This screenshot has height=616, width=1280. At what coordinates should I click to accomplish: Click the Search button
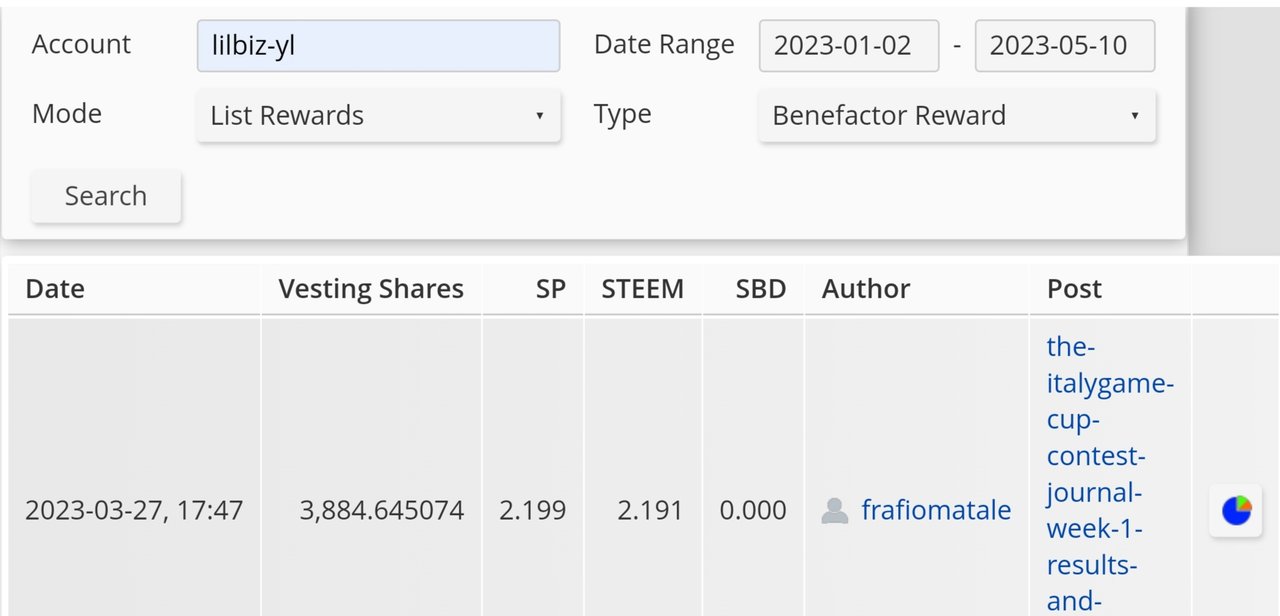click(x=106, y=196)
